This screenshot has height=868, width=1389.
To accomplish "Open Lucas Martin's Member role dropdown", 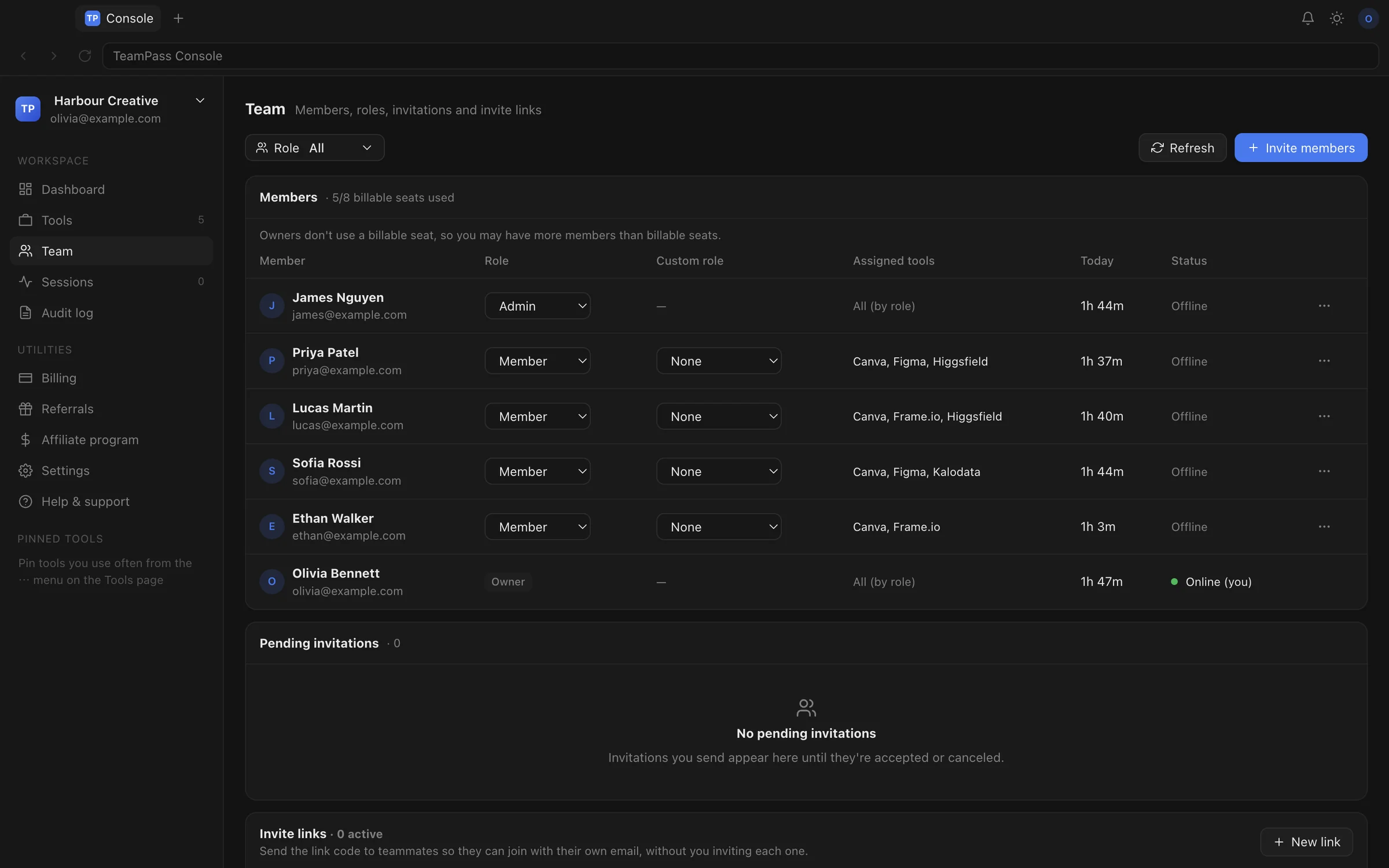I will pos(538,416).
